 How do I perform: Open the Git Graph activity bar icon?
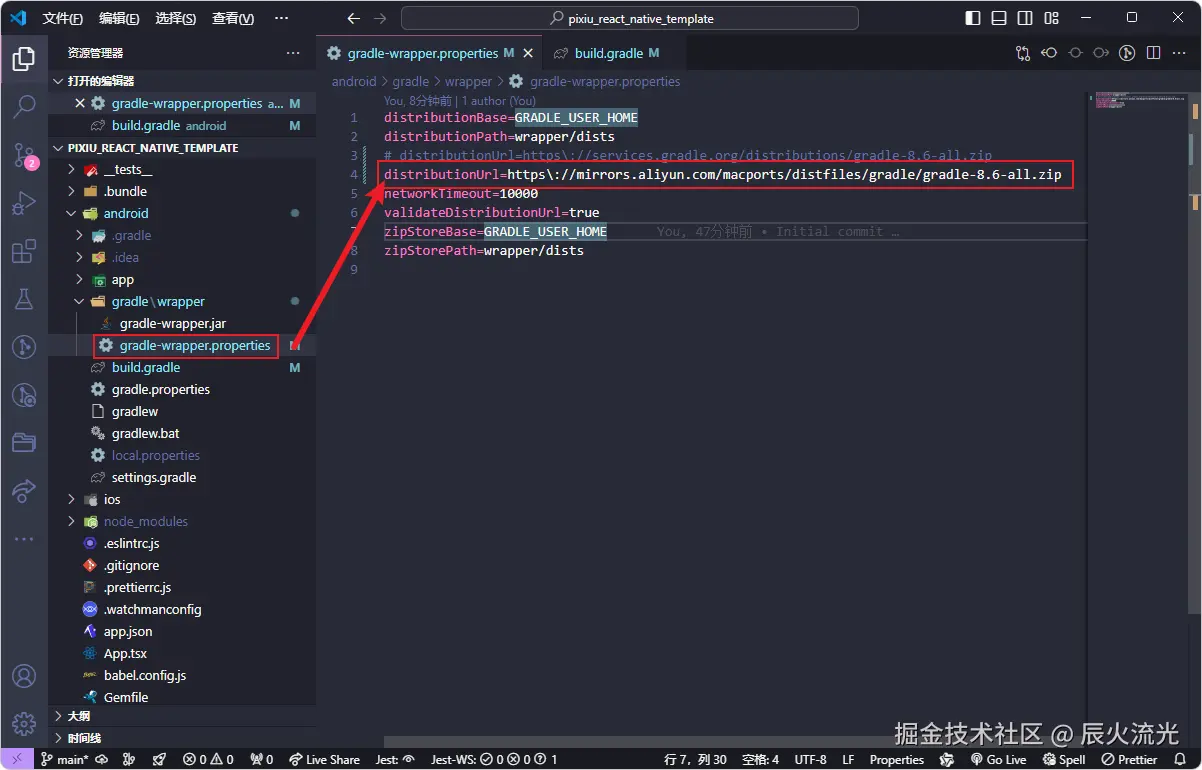pyautogui.click(x=24, y=347)
